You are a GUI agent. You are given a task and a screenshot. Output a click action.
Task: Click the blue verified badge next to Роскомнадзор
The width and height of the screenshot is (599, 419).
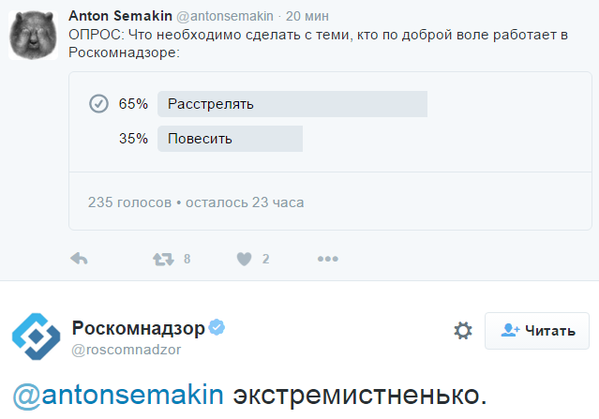(x=217, y=327)
